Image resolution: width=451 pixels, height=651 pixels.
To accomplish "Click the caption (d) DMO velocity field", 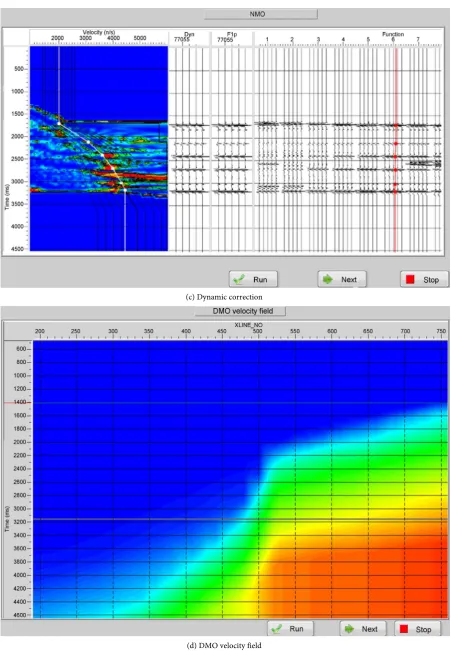I will (224, 646).
